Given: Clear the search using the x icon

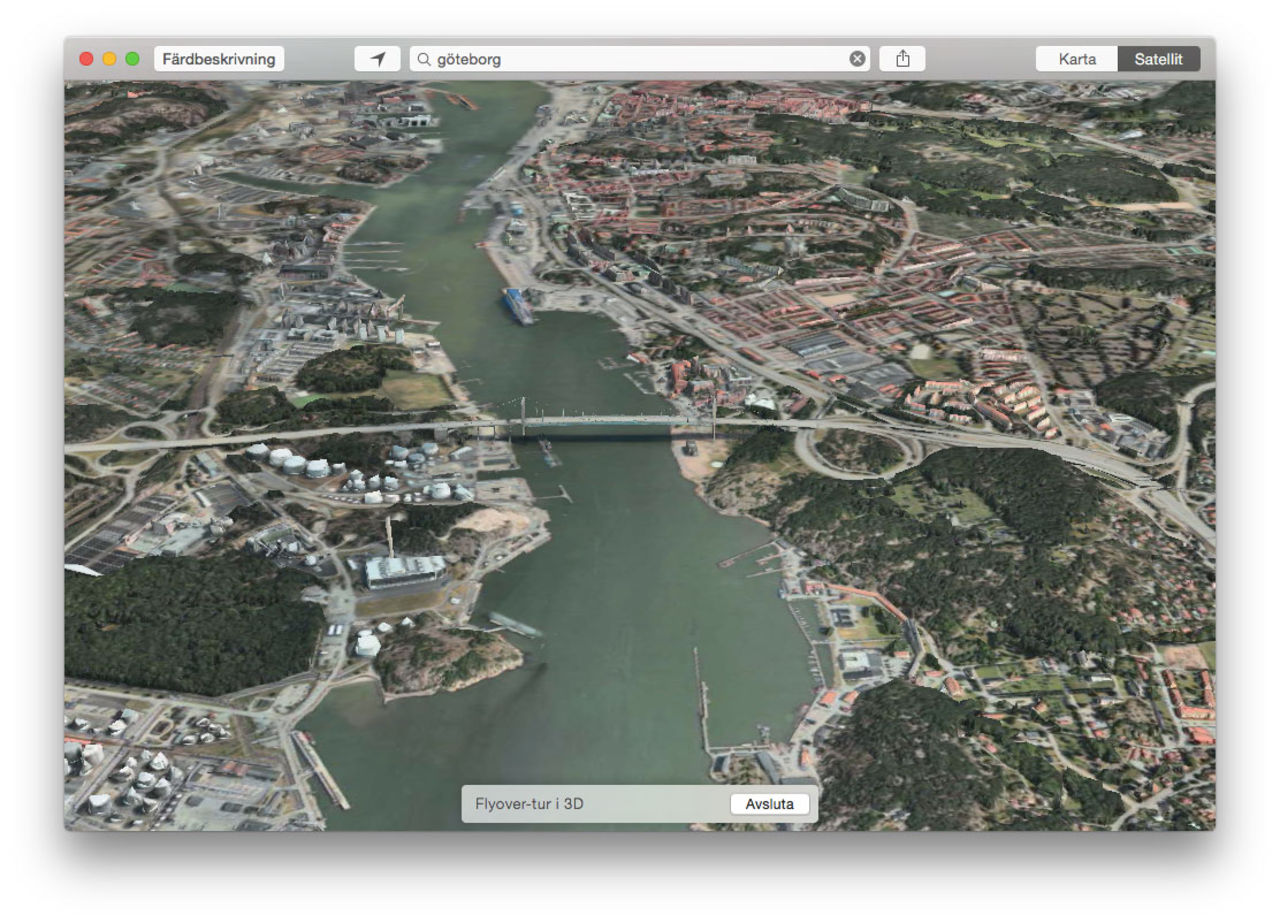Looking at the screenshot, I should point(858,58).
